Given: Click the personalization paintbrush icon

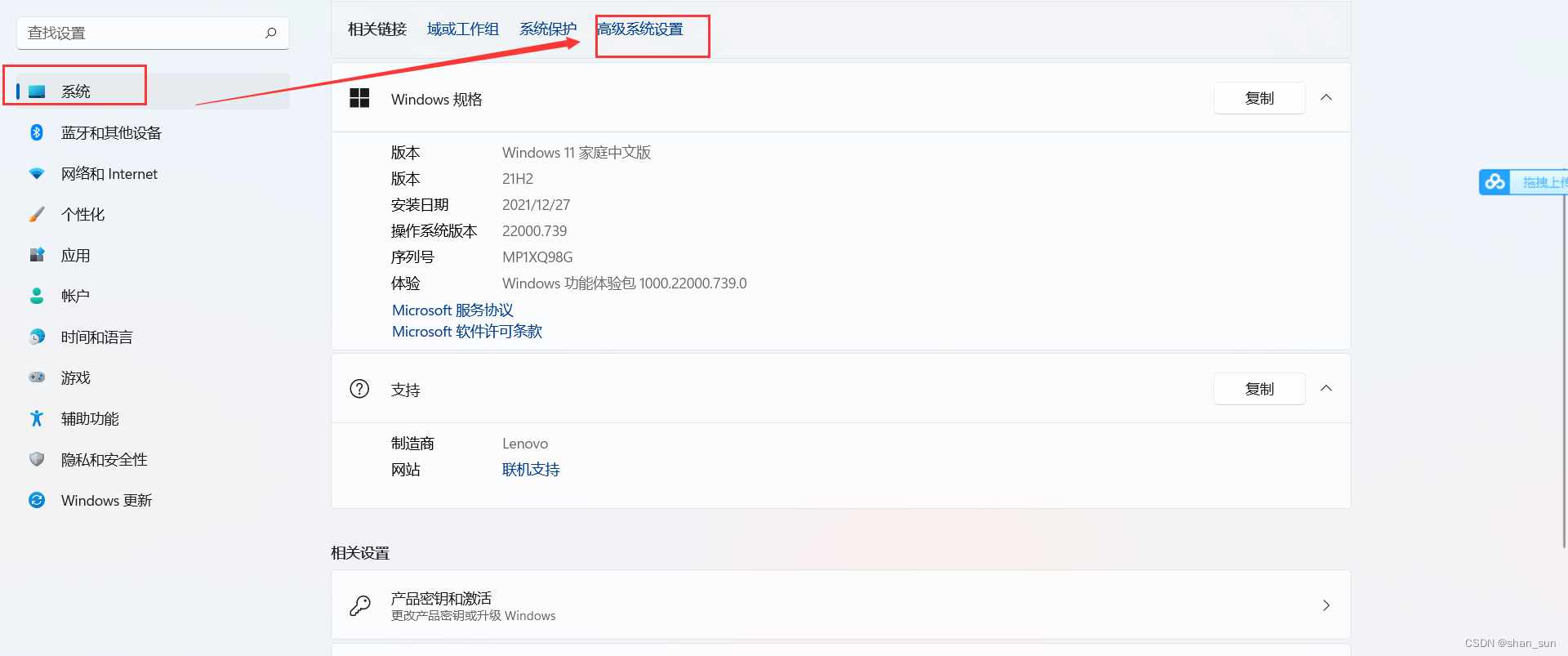Looking at the screenshot, I should click(x=37, y=214).
